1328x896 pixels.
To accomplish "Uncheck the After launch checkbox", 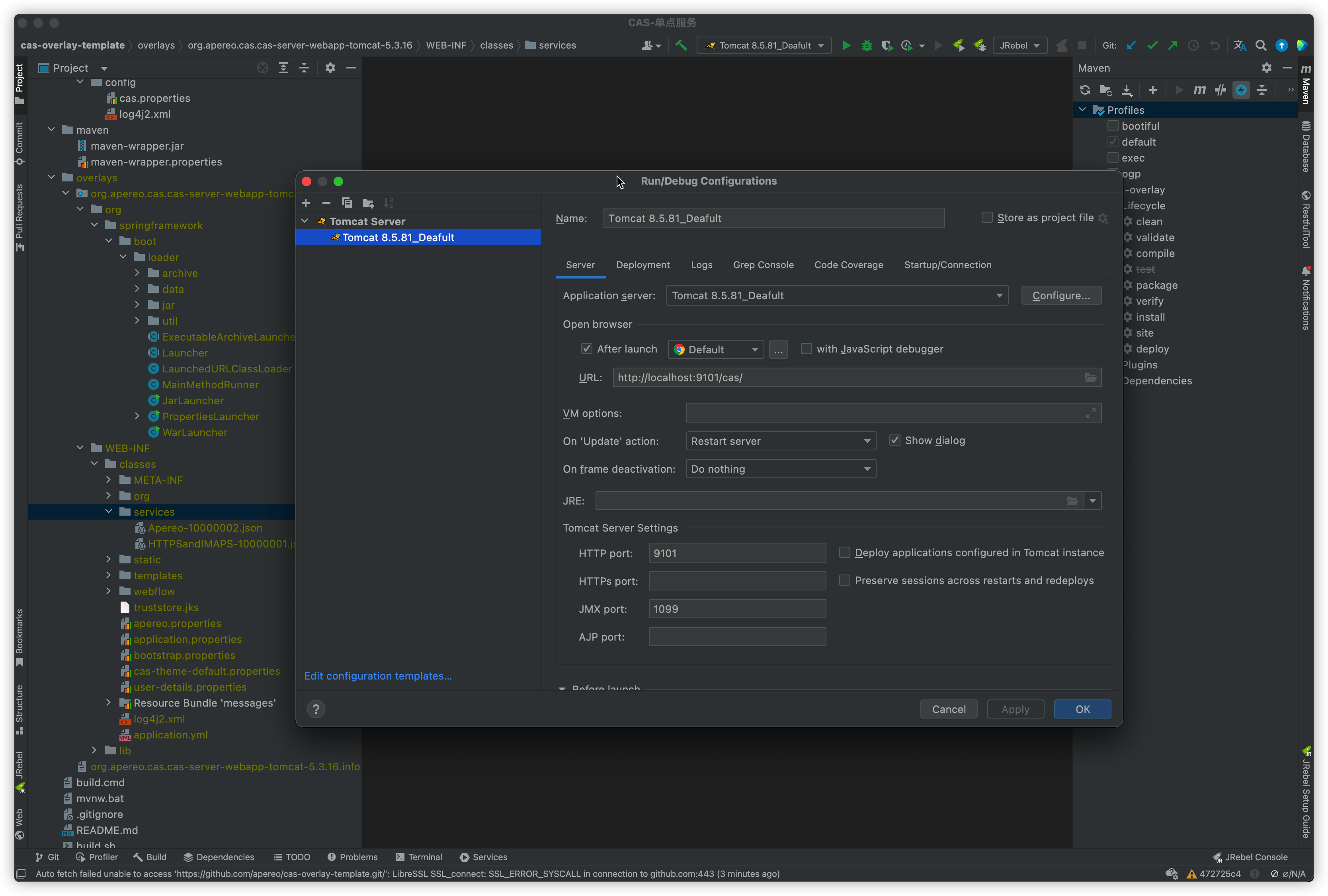I will coord(586,349).
